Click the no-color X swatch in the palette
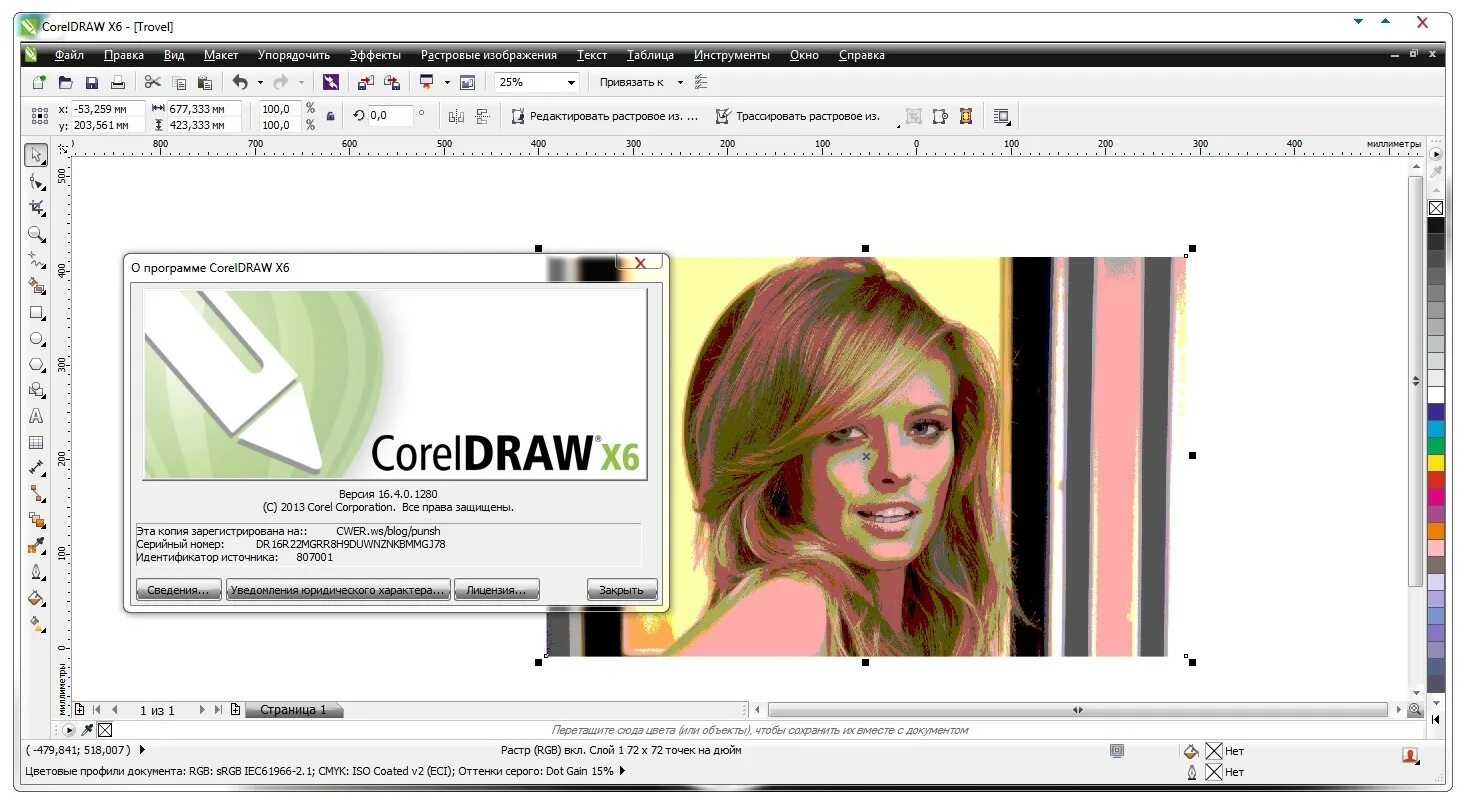Screen dimensions: 1470x811 coord(1436,208)
